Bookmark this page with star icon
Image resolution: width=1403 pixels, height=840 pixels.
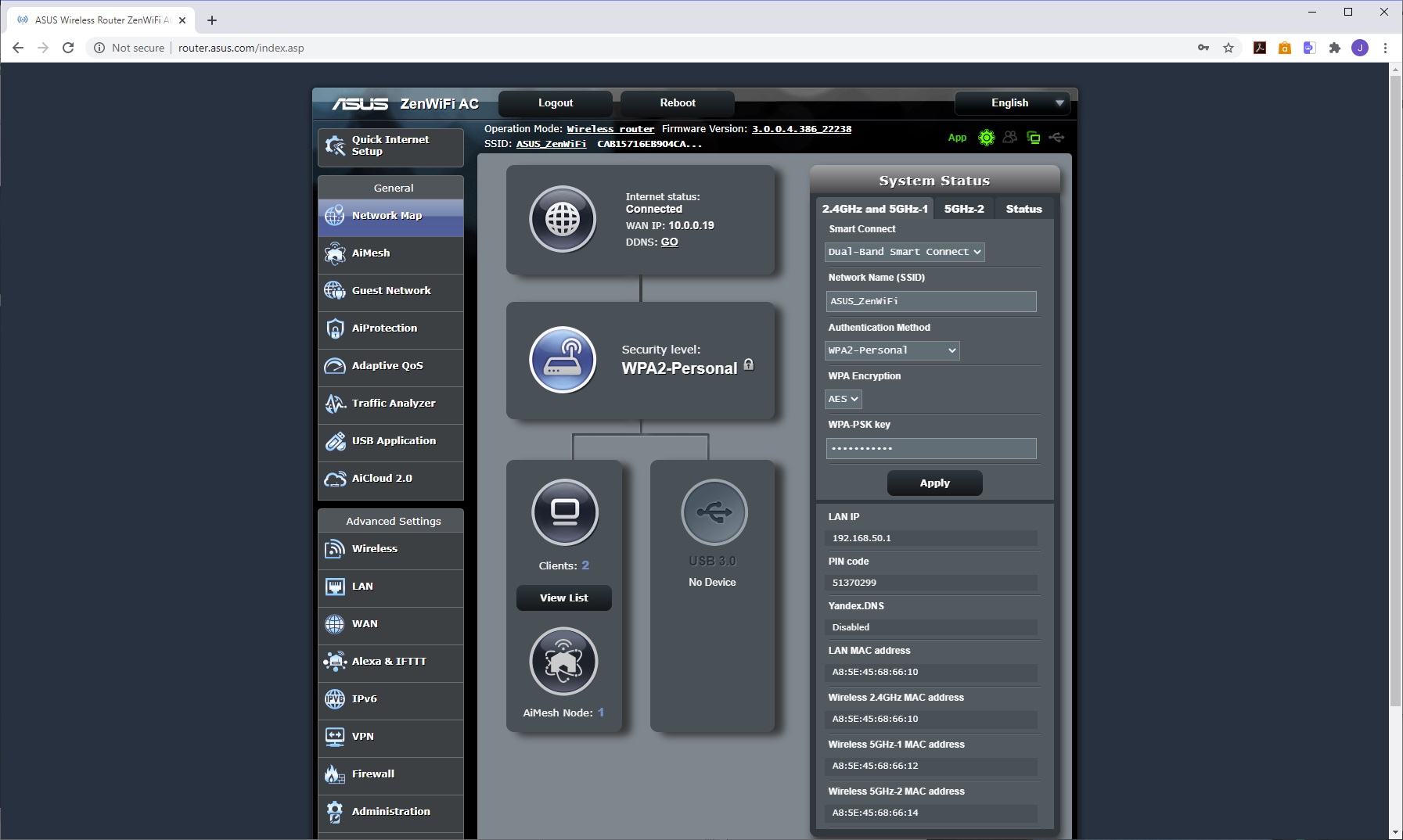click(x=1229, y=48)
